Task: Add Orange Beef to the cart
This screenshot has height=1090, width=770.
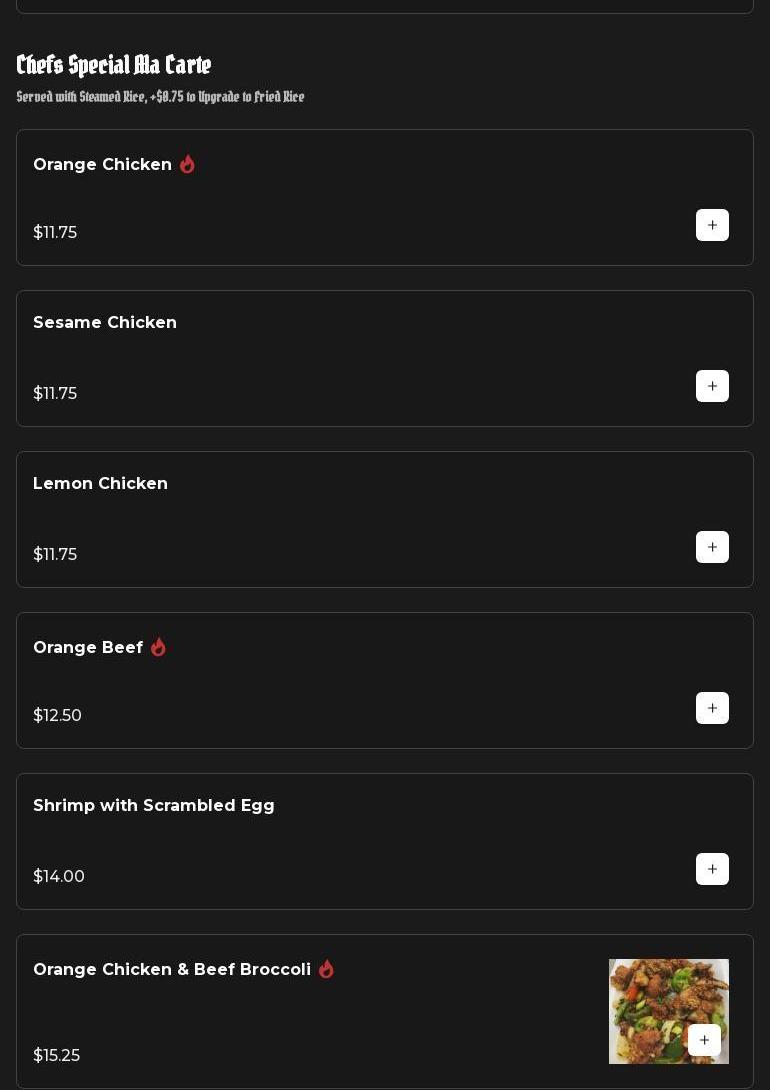Action: [x=712, y=708]
